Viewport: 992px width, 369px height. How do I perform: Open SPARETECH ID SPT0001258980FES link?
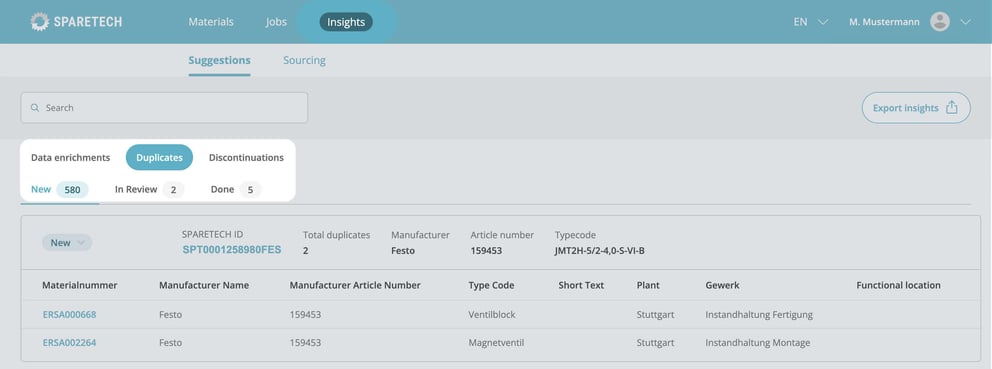[232, 250]
